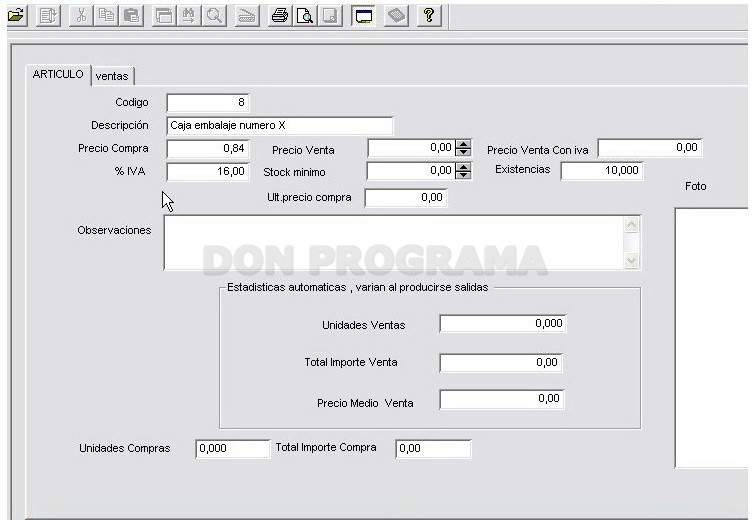Screen dimensions: 752x520
Task: Increase Stock minimo with up arrow
Action: [x=463, y=167]
